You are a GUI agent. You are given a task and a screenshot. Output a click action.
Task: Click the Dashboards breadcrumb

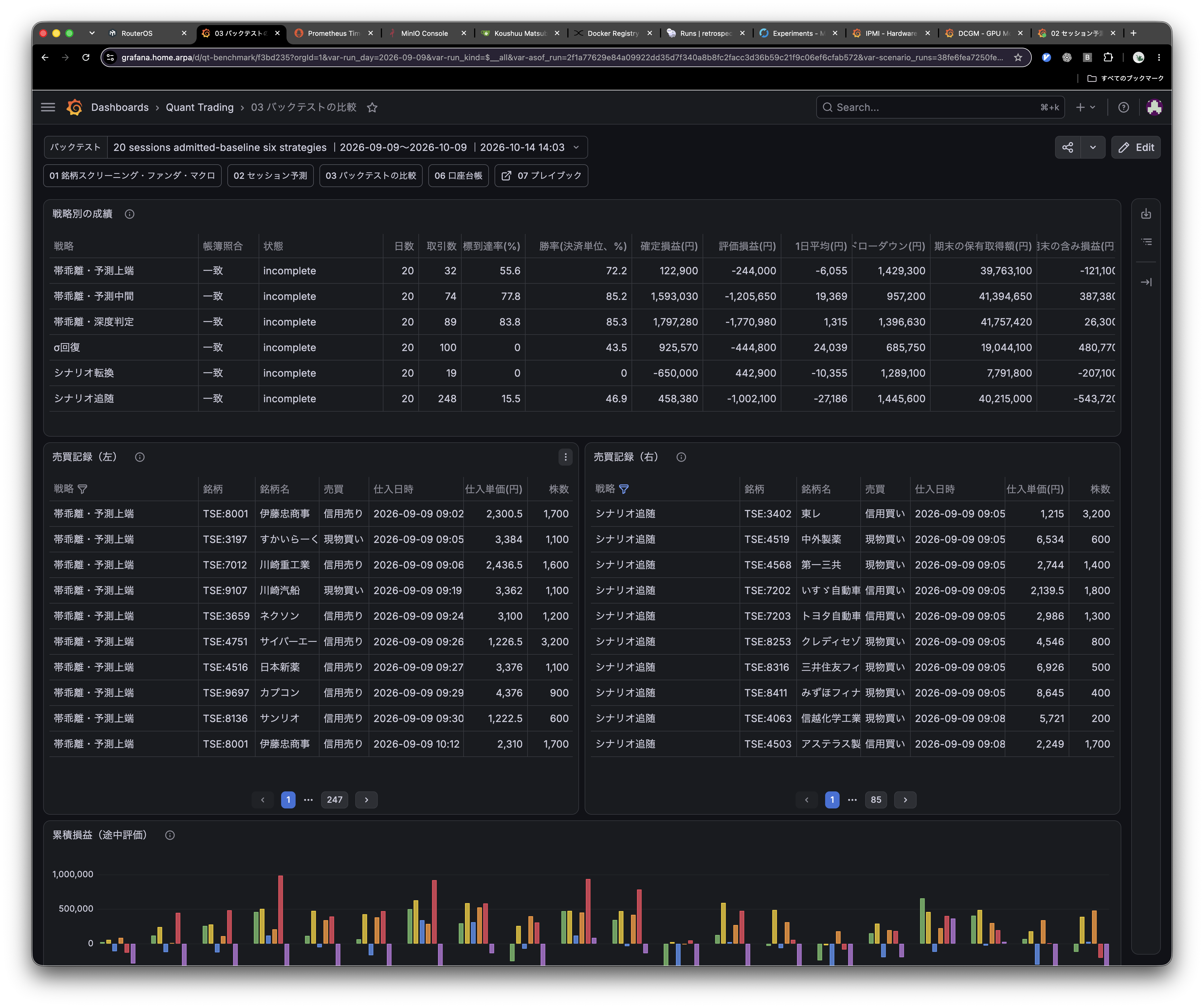click(119, 107)
